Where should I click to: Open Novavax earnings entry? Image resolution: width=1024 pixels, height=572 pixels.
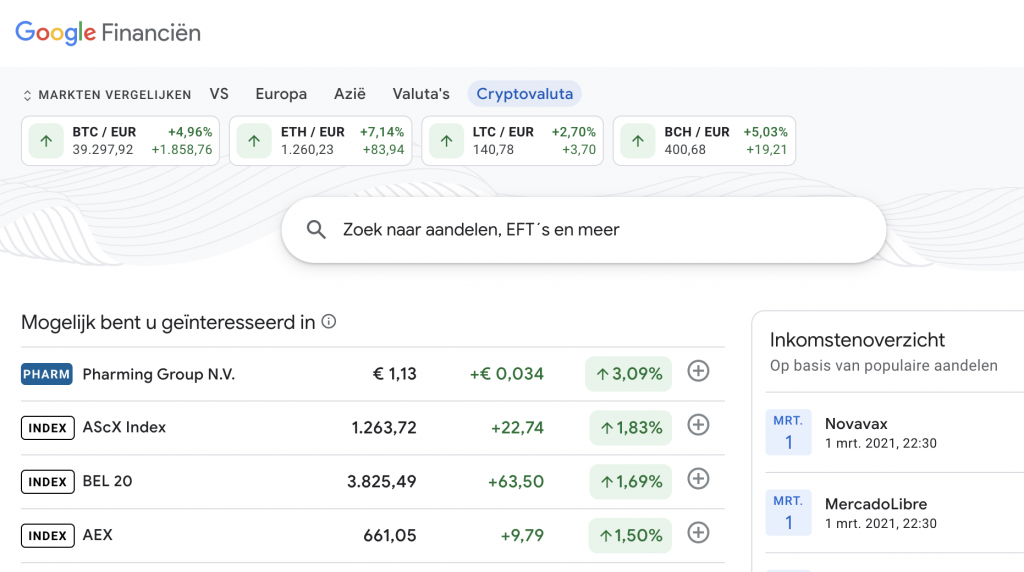coord(895,432)
